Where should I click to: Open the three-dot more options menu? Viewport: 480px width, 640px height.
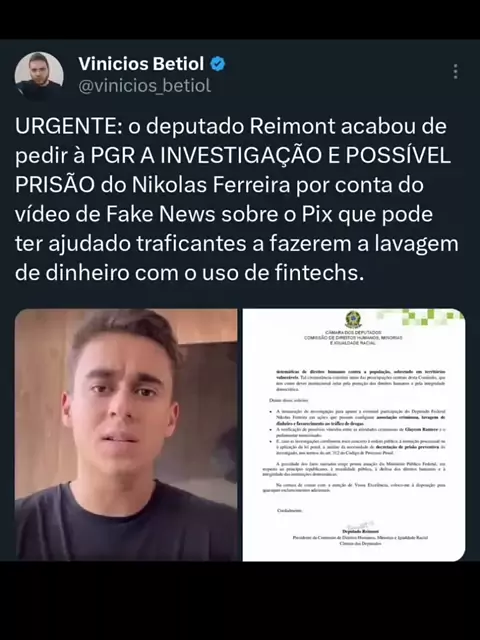click(456, 71)
